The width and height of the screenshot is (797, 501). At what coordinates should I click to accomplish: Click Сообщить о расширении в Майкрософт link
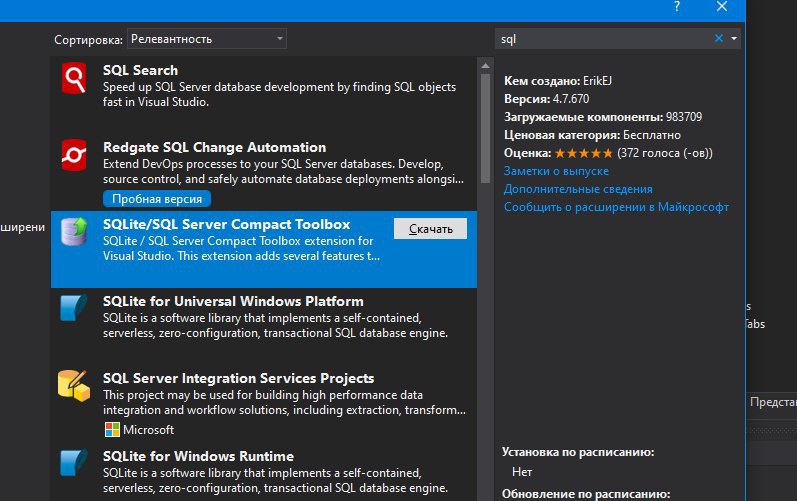tap(616, 207)
